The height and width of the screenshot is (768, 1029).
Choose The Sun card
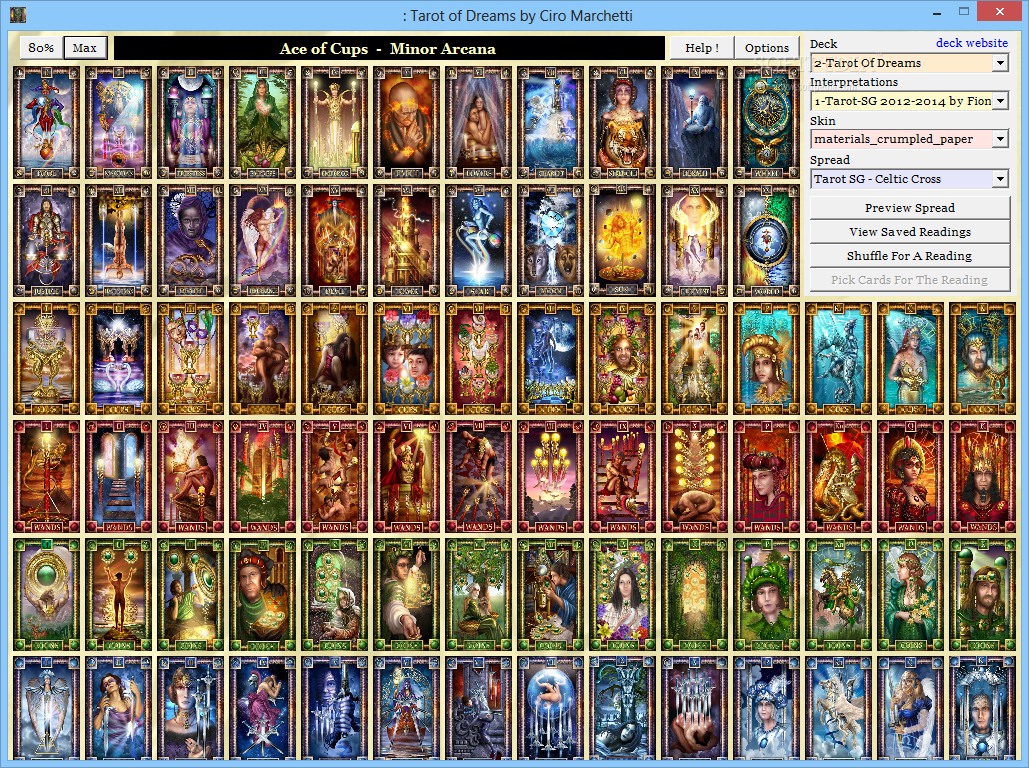point(623,240)
